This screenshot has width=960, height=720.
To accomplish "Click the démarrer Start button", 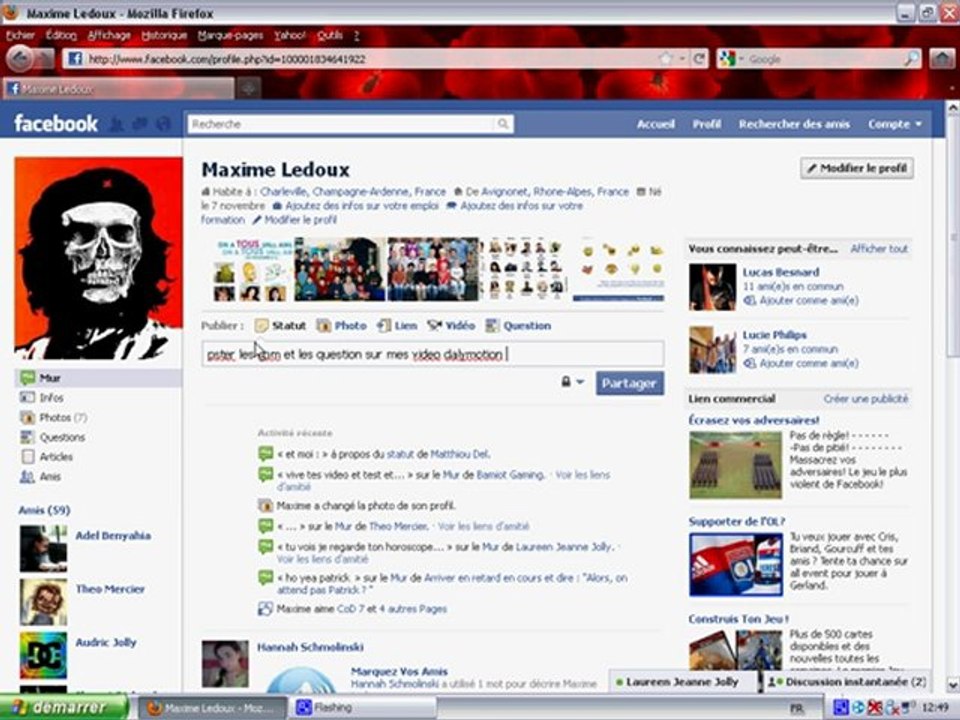I will [x=64, y=707].
